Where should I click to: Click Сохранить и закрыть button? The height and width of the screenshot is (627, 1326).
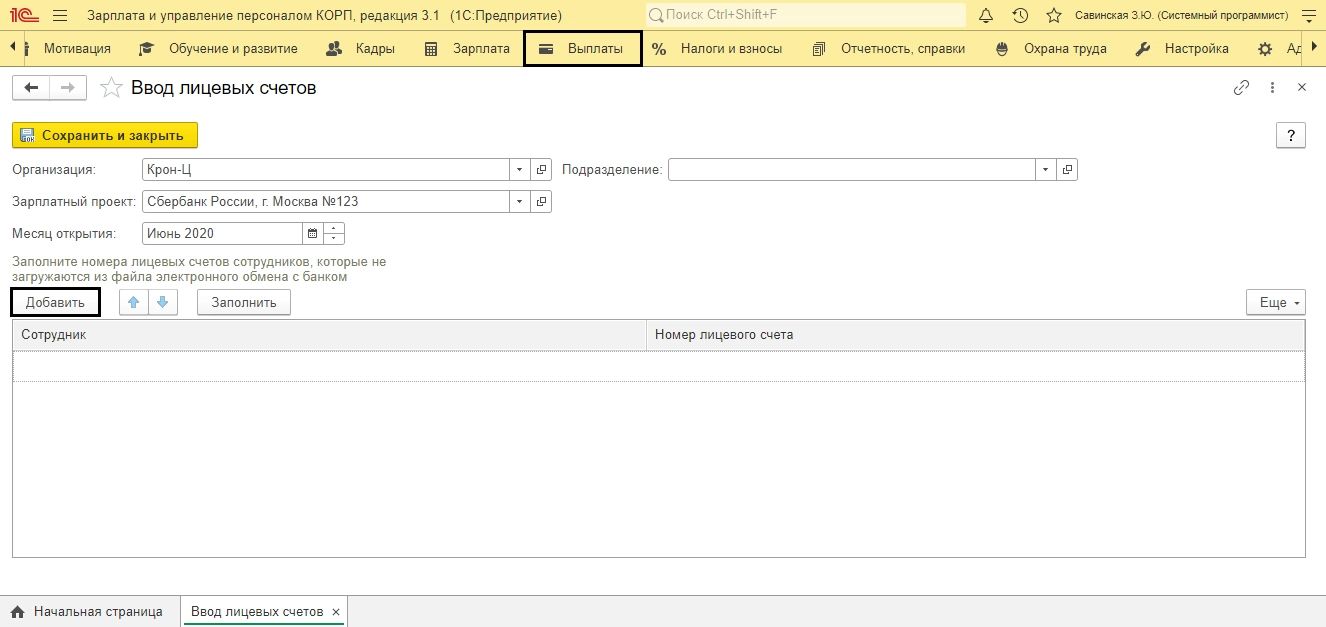pyautogui.click(x=105, y=135)
